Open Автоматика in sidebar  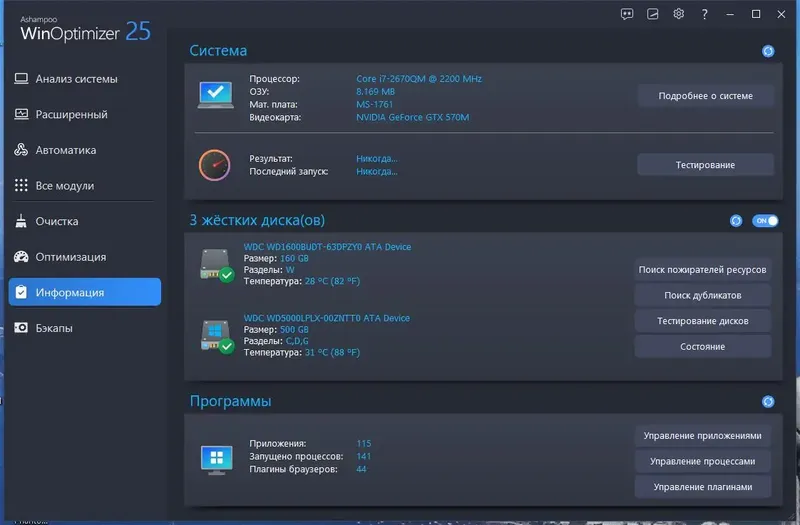pyautogui.click(x=84, y=150)
